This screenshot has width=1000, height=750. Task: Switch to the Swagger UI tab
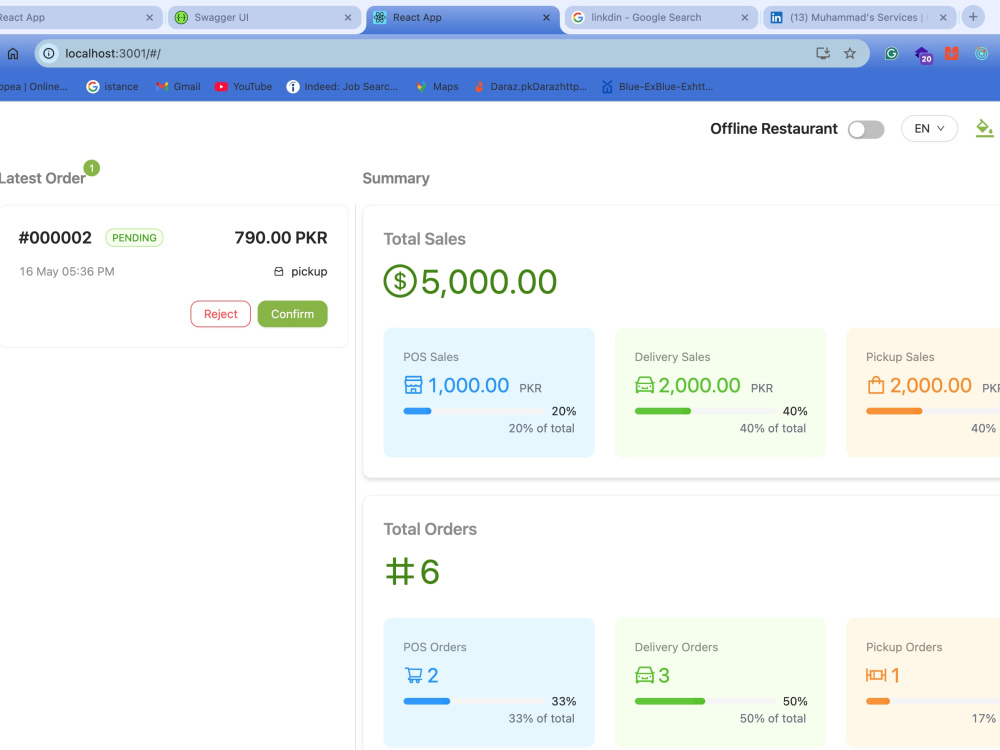click(262, 18)
